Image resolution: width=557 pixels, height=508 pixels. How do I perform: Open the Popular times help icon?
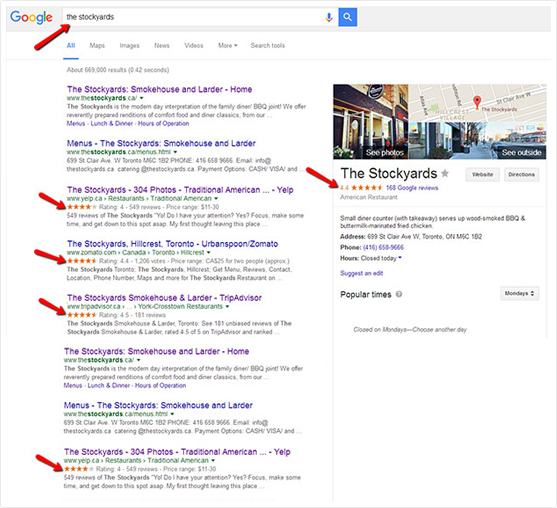click(399, 294)
